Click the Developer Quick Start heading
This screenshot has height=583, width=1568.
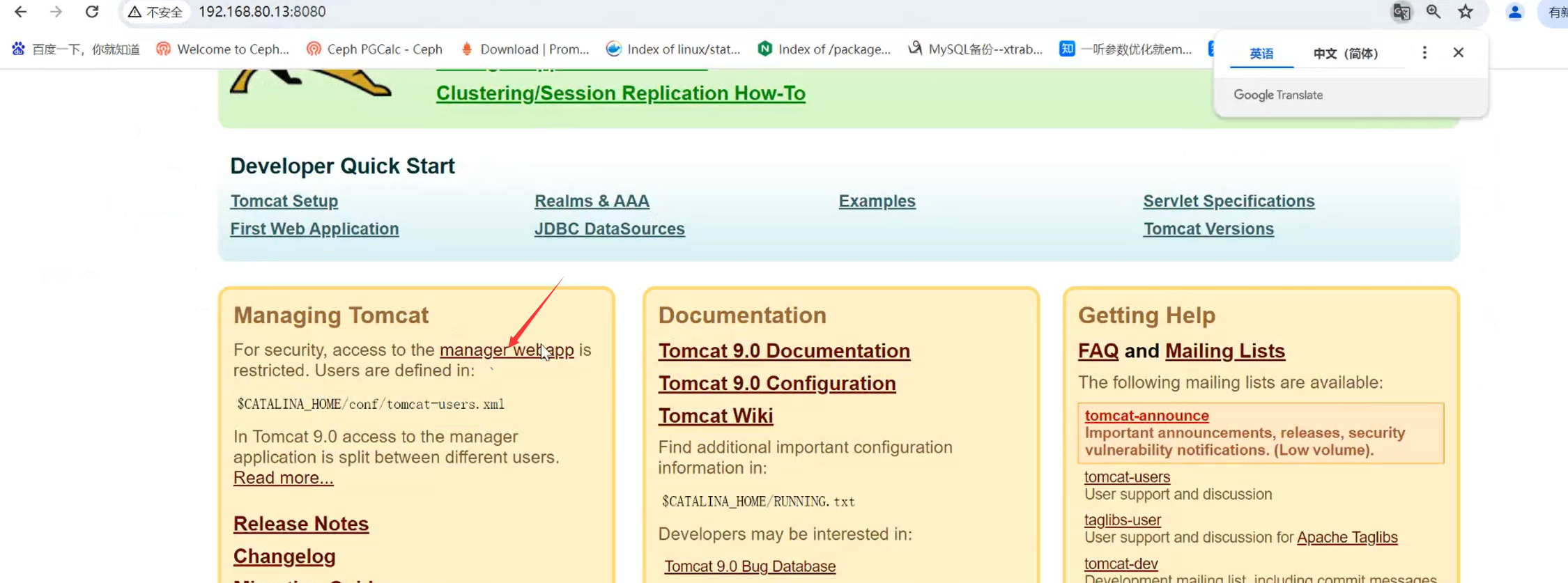tap(342, 166)
